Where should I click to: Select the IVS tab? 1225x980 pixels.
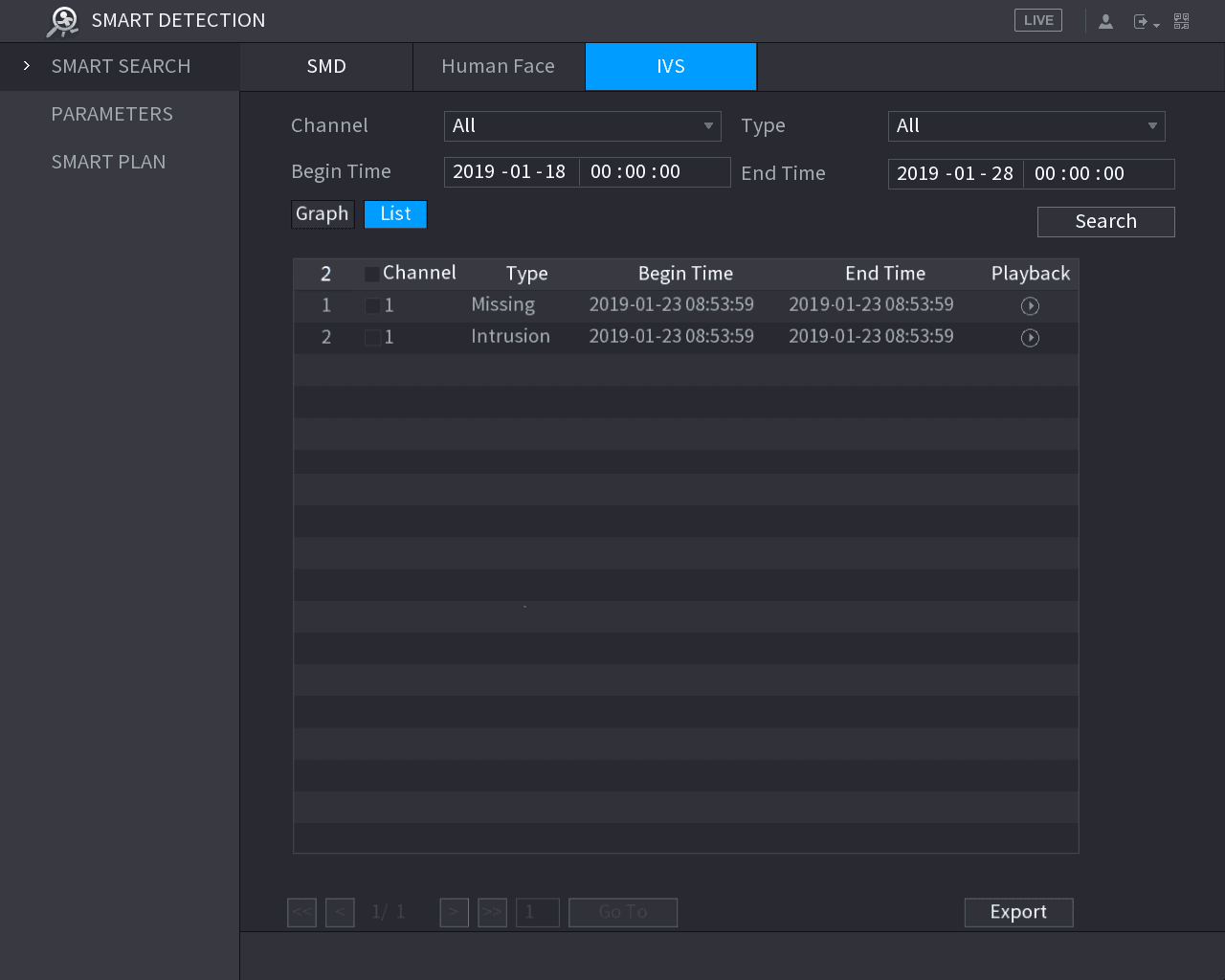coord(671,67)
